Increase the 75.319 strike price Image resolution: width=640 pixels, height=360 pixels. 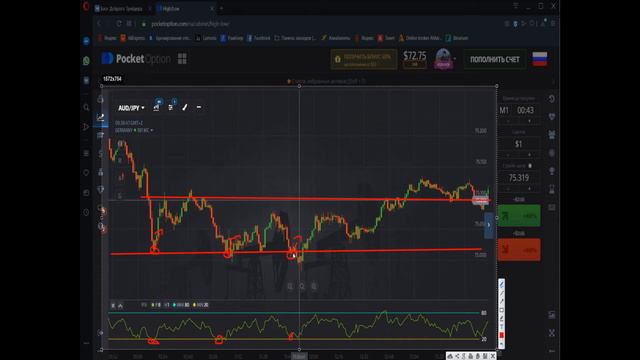529,189
